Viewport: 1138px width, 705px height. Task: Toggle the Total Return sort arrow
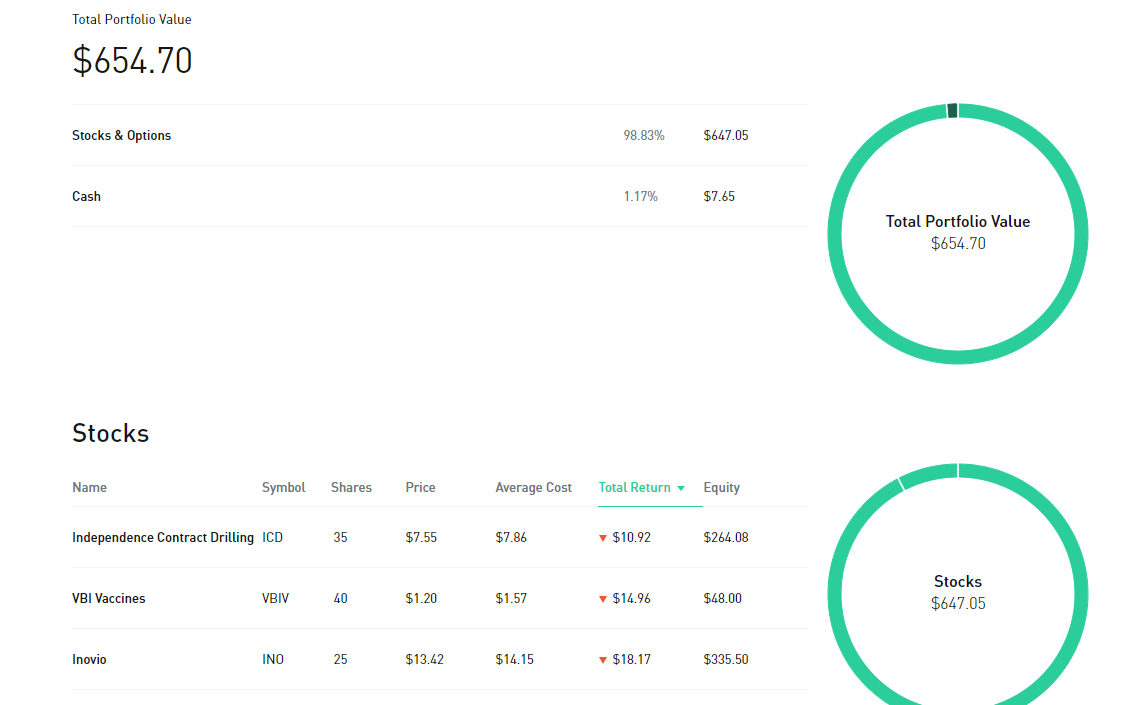[x=681, y=489]
